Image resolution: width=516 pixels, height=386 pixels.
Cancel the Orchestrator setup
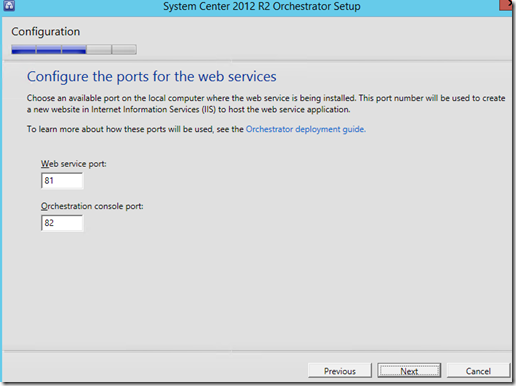coord(478,371)
